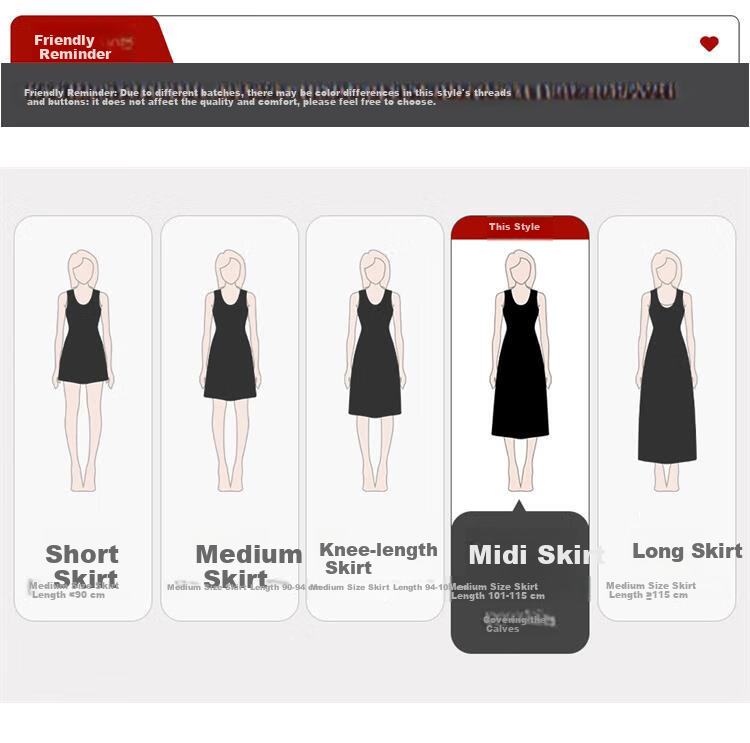Select the Knee-length Skirt figure illustration

(375, 370)
